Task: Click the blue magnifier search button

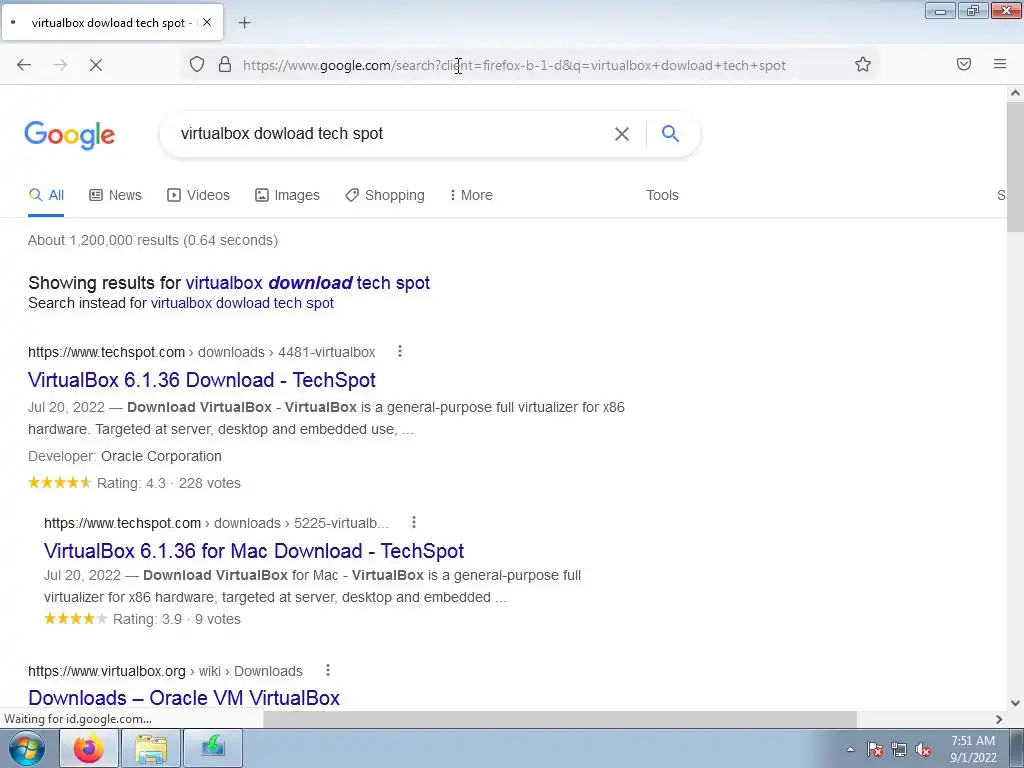Action: click(x=671, y=133)
